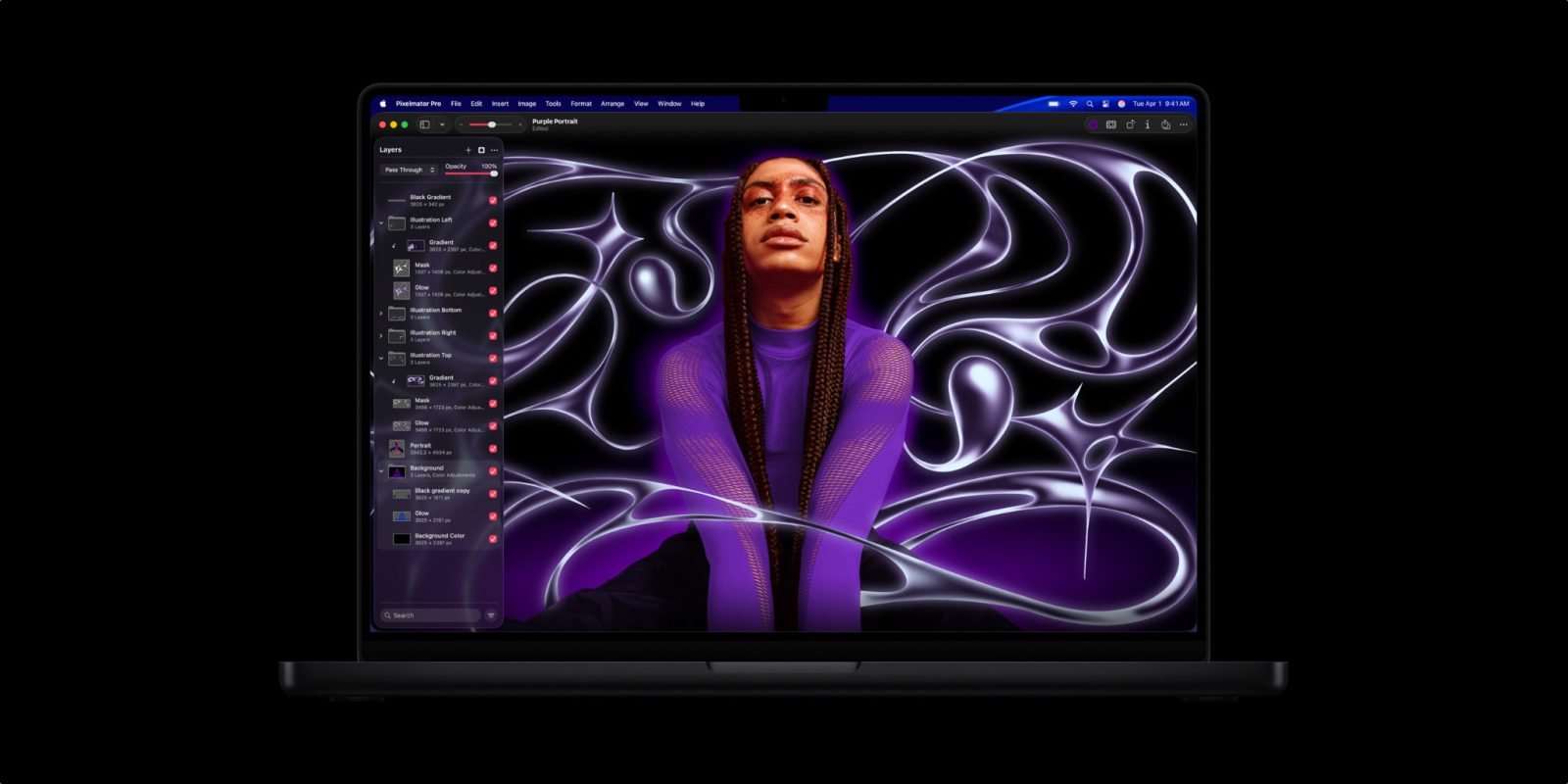This screenshot has width=1568, height=784.
Task: Click the layer Search field
Action: 431,615
